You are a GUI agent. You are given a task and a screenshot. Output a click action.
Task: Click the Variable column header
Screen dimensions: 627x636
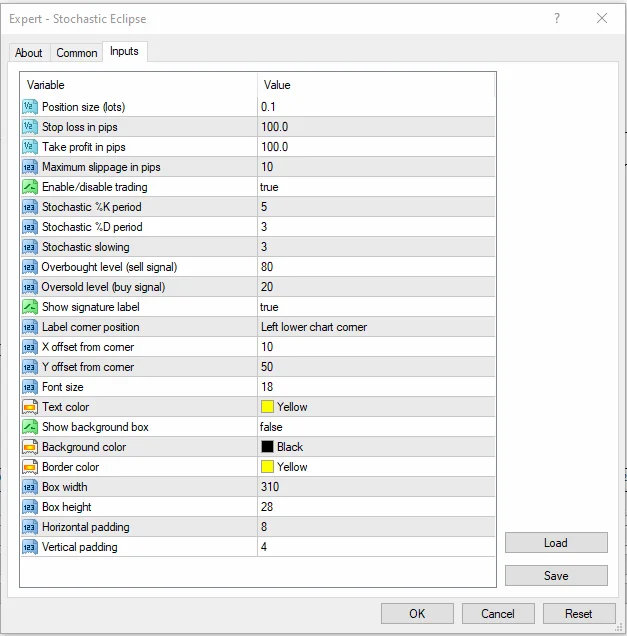139,85
